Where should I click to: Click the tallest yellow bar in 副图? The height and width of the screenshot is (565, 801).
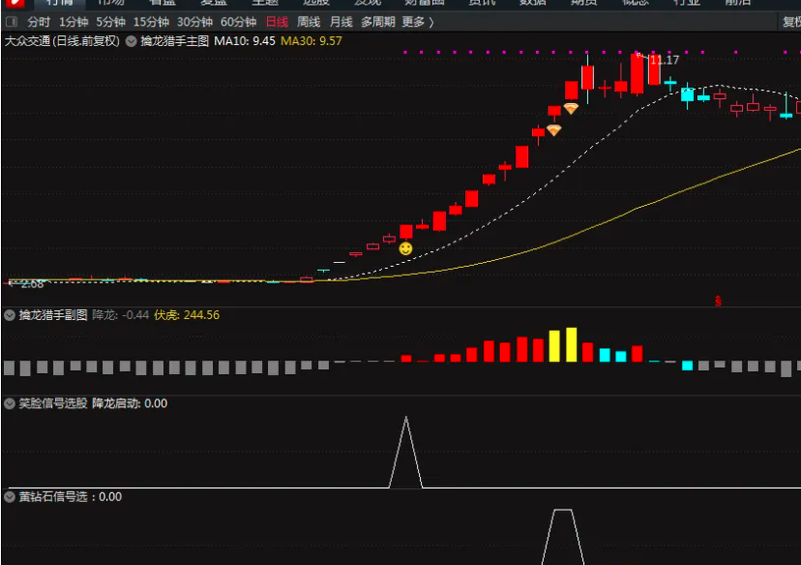[x=570, y=344]
